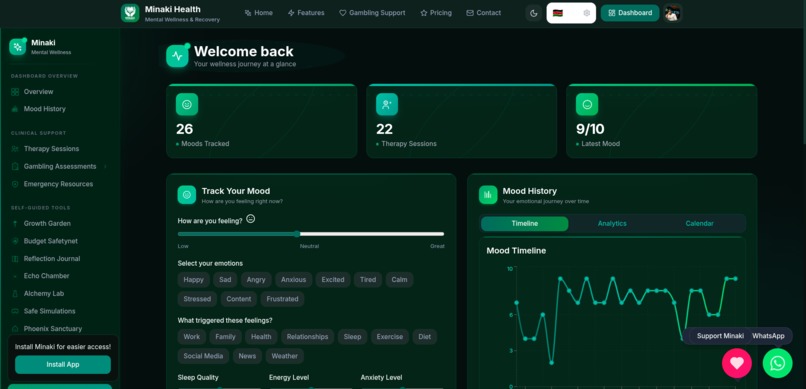Click the Mood History chart icon in sidebar
This screenshot has height=389, width=806.
[15, 109]
